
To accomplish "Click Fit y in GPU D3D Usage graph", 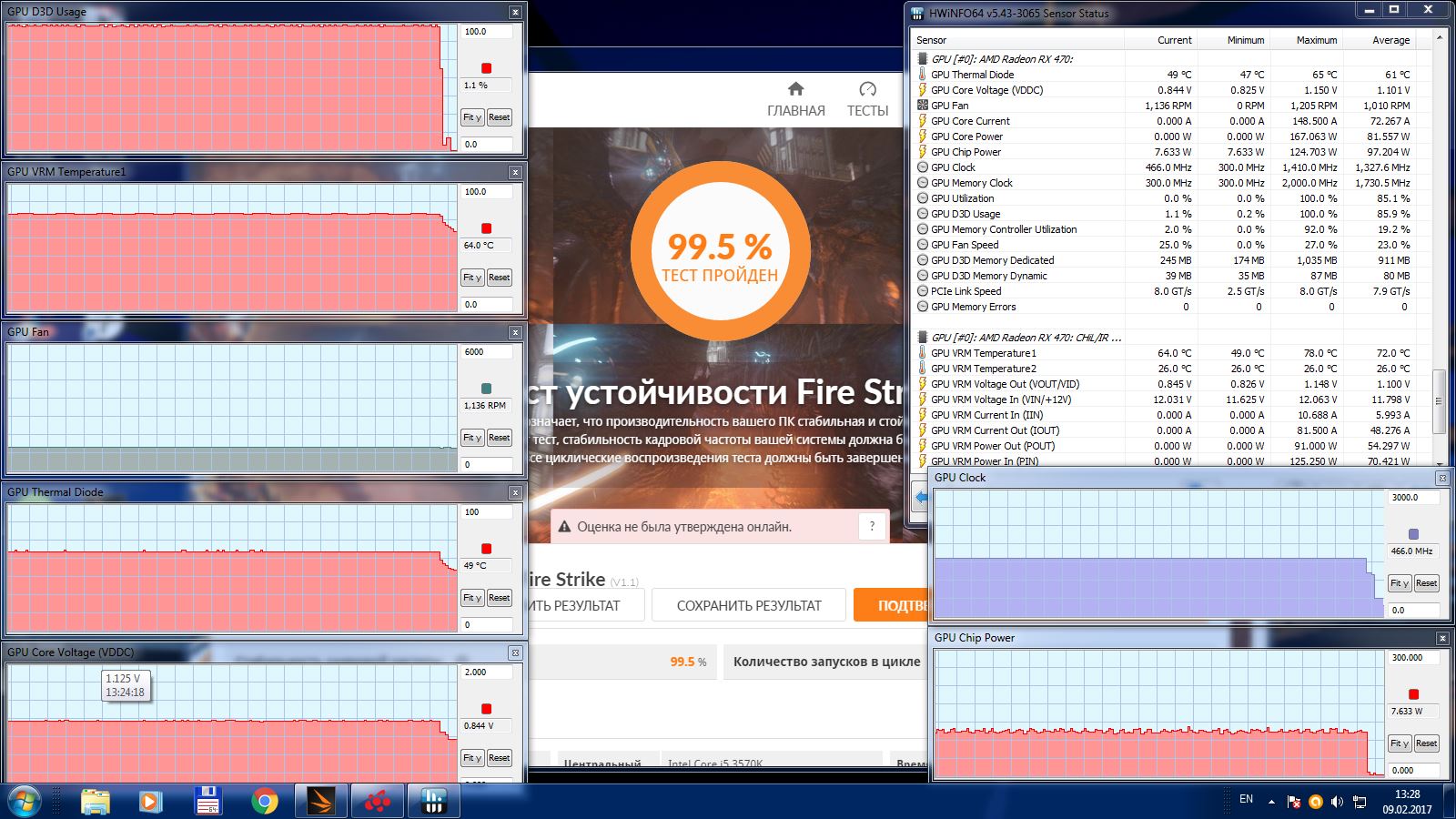I will point(472,117).
